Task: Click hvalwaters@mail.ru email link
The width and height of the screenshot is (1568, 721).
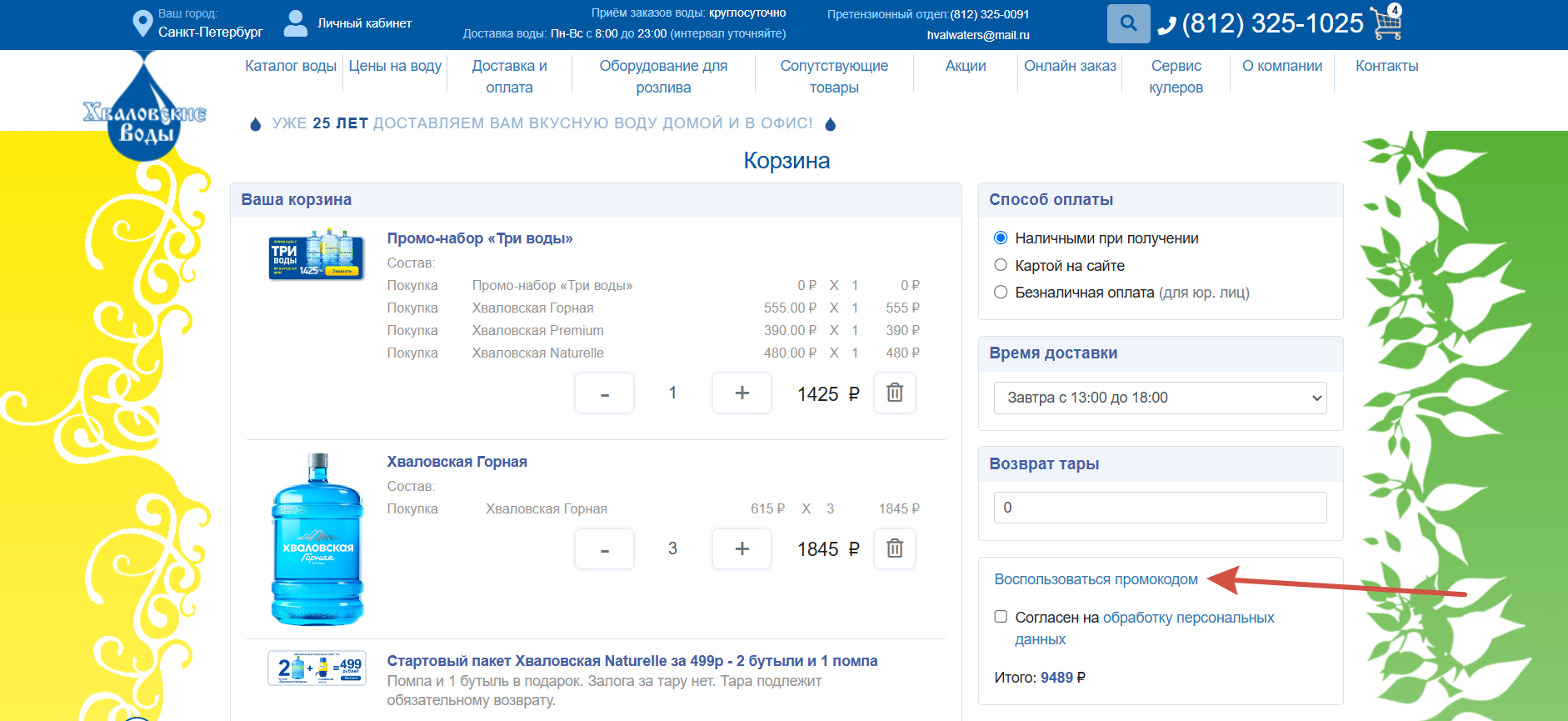Action: (978, 35)
